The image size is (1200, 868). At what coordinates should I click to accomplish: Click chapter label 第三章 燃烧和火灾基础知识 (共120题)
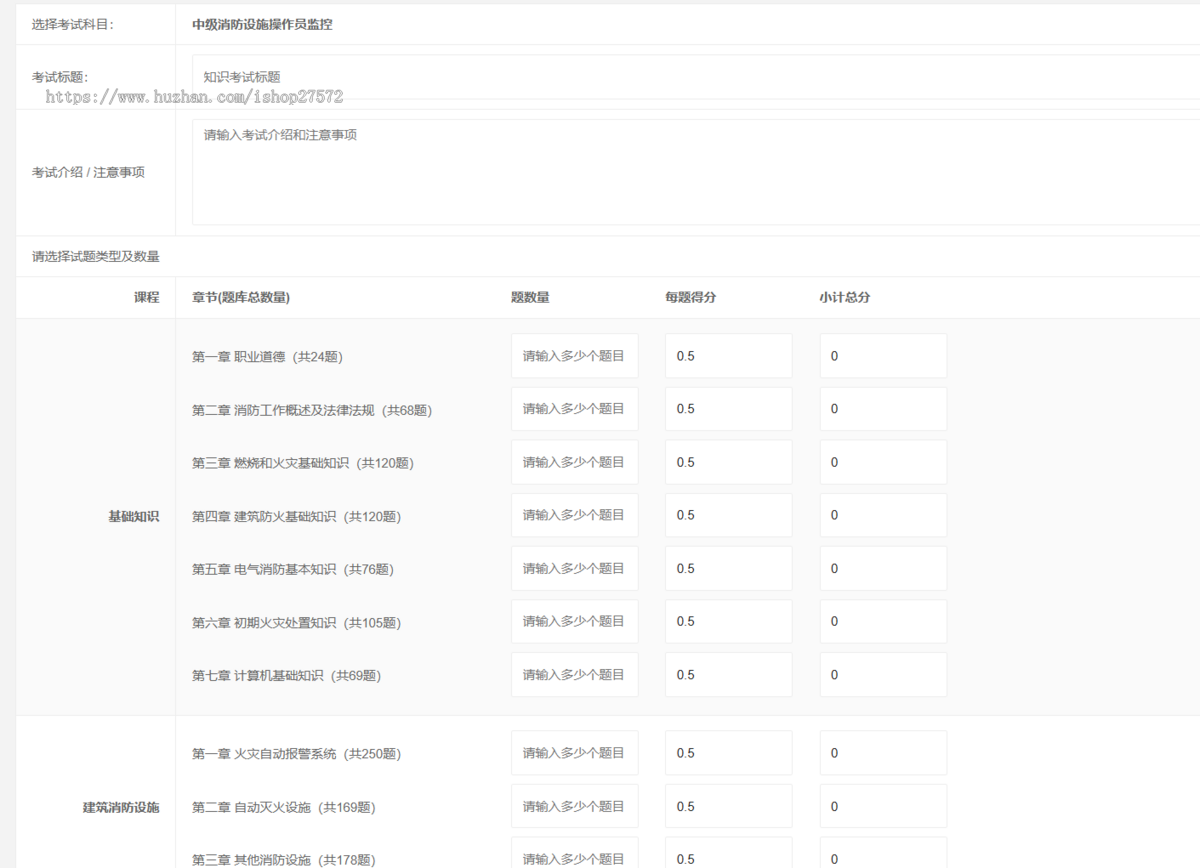point(303,463)
